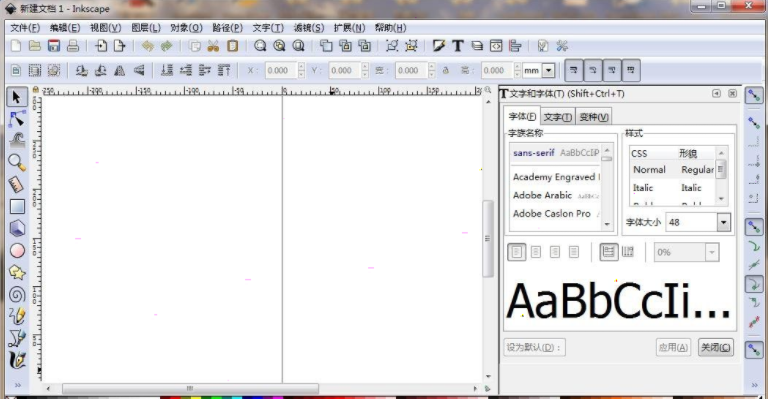Switch to the 变种(V) panel tab
The height and width of the screenshot is (399, 768).
(x=594, y=117)
